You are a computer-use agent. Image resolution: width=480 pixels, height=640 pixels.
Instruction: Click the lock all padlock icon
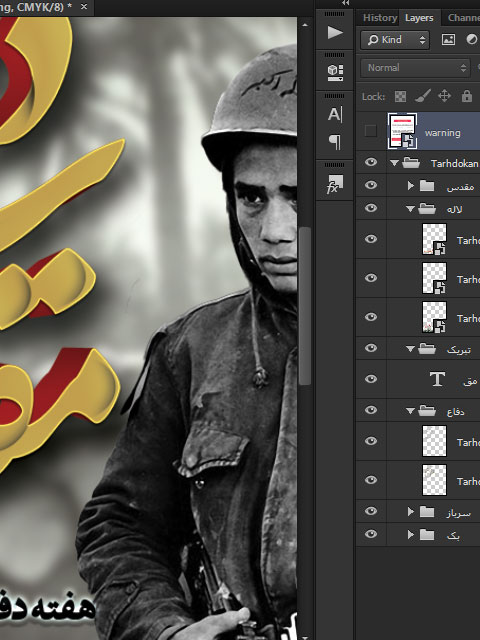click(x=467, y=96)
